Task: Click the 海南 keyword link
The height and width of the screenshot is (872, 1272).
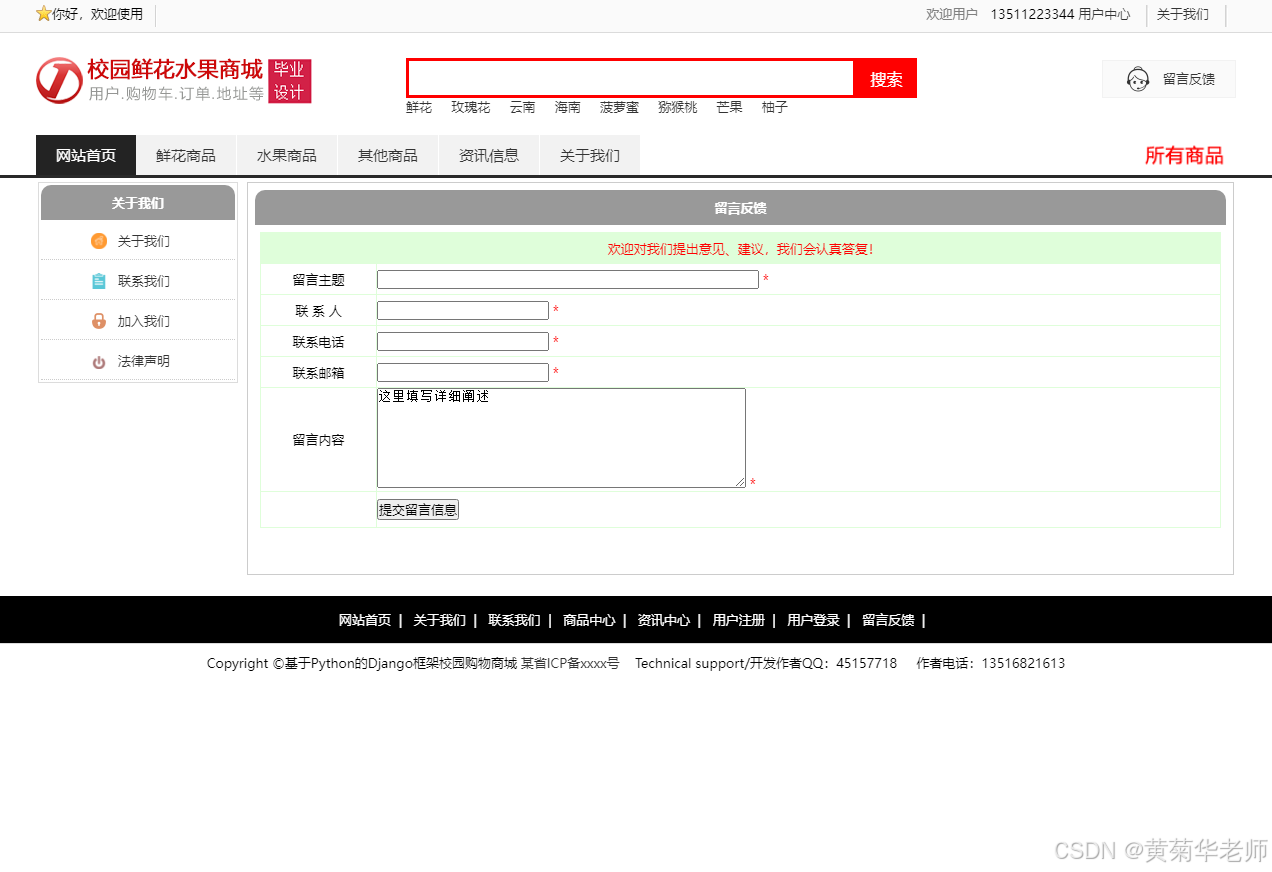Action: click(568, 107)
